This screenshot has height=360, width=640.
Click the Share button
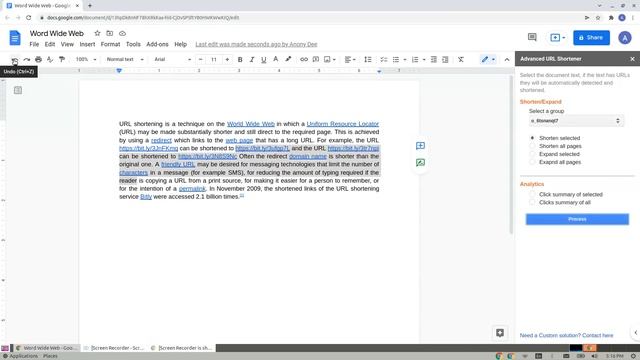click(x=591, y=38)
